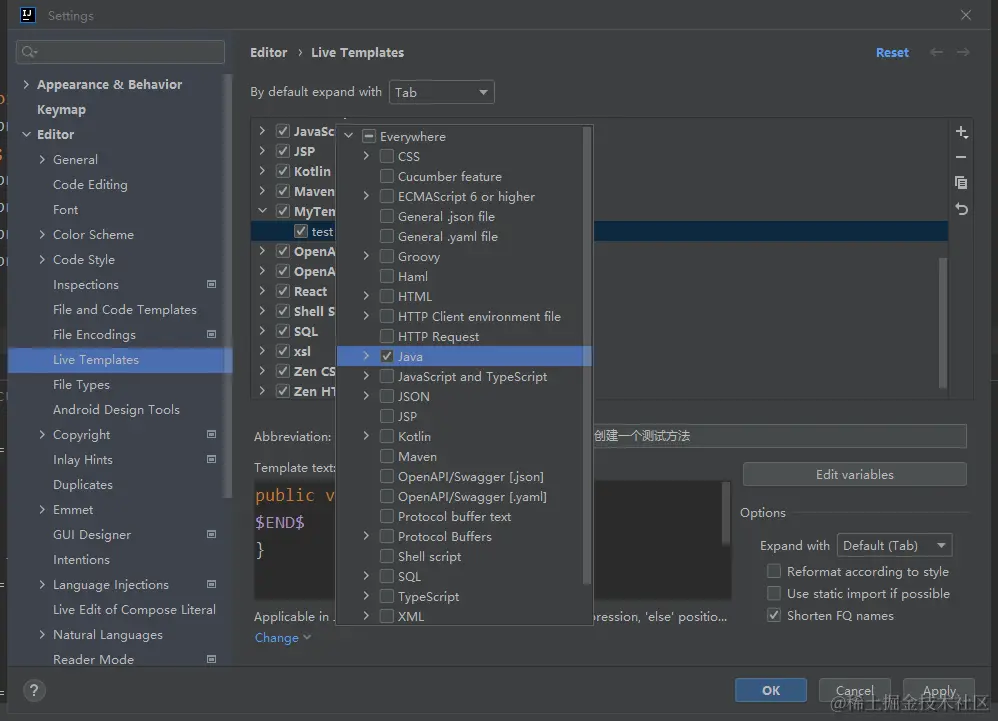Toggle the Everywhere context checkbox

(369, 136)
